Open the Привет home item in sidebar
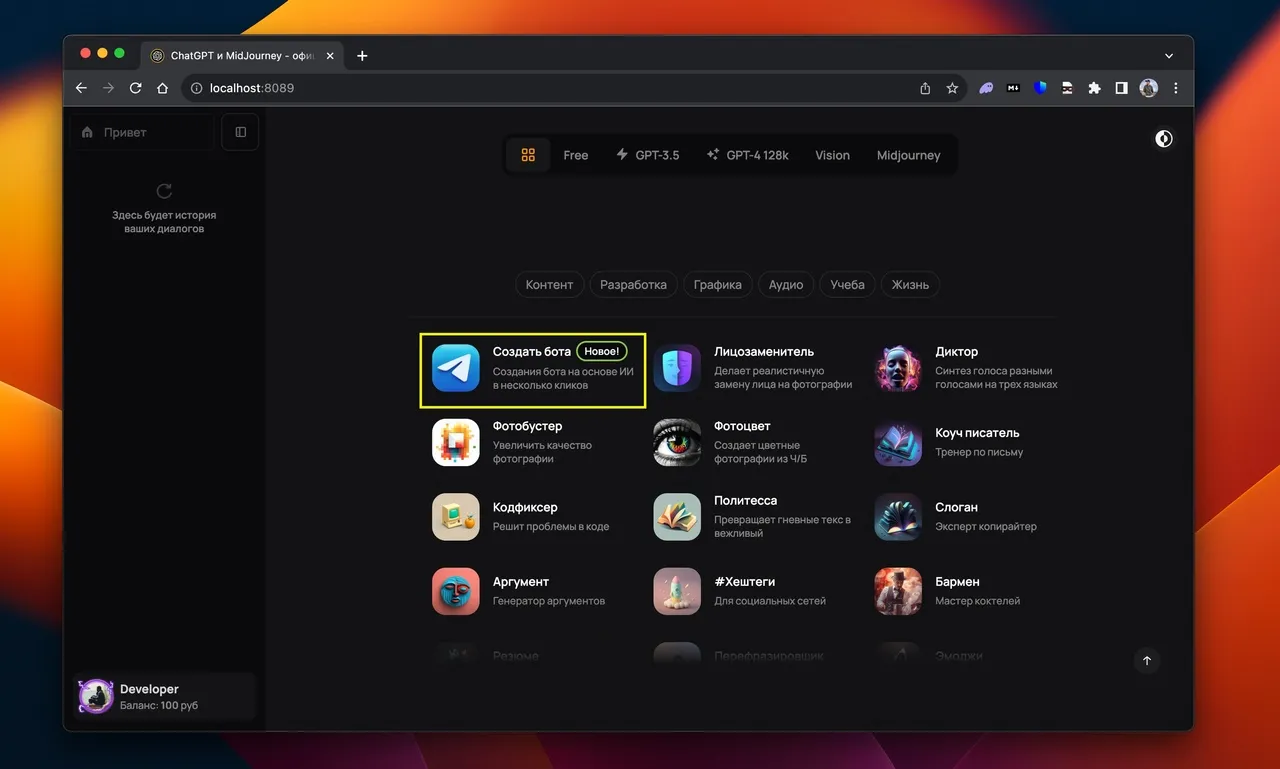The width and height of the screenshot is (1280, 769). click(141, 132)
